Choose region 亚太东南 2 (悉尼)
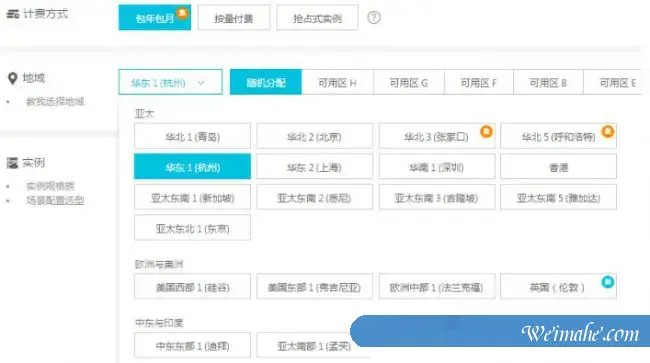Viewport: 650px width, 363px height. click(314, 197)
